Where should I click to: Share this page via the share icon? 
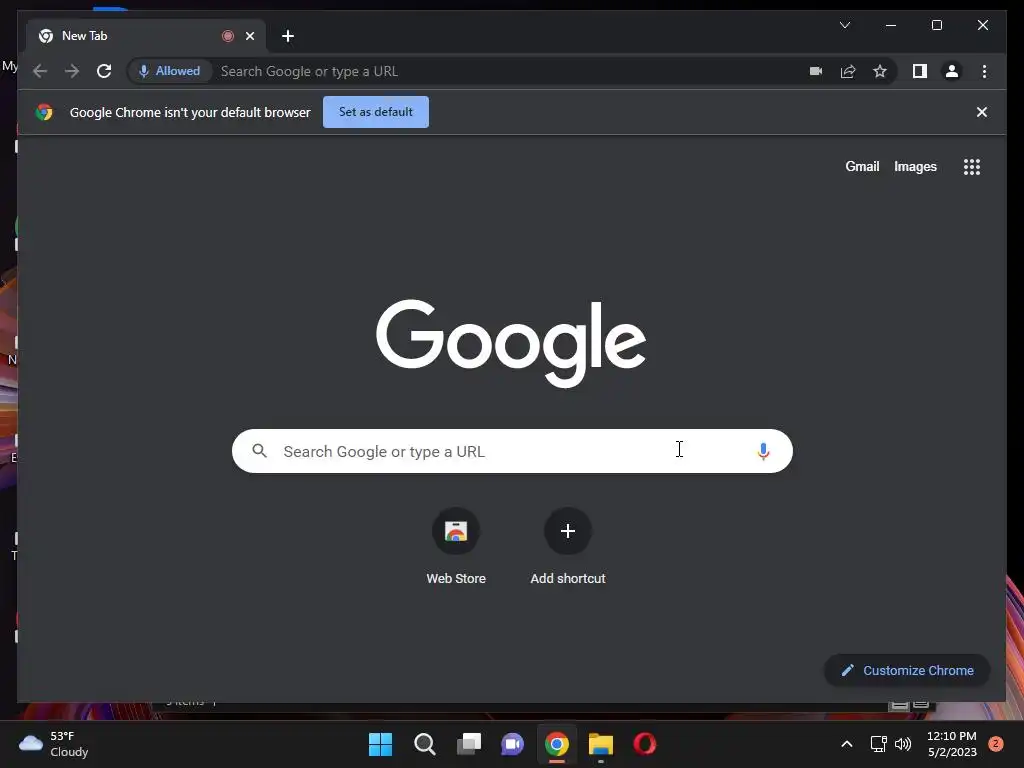[848, 71]
